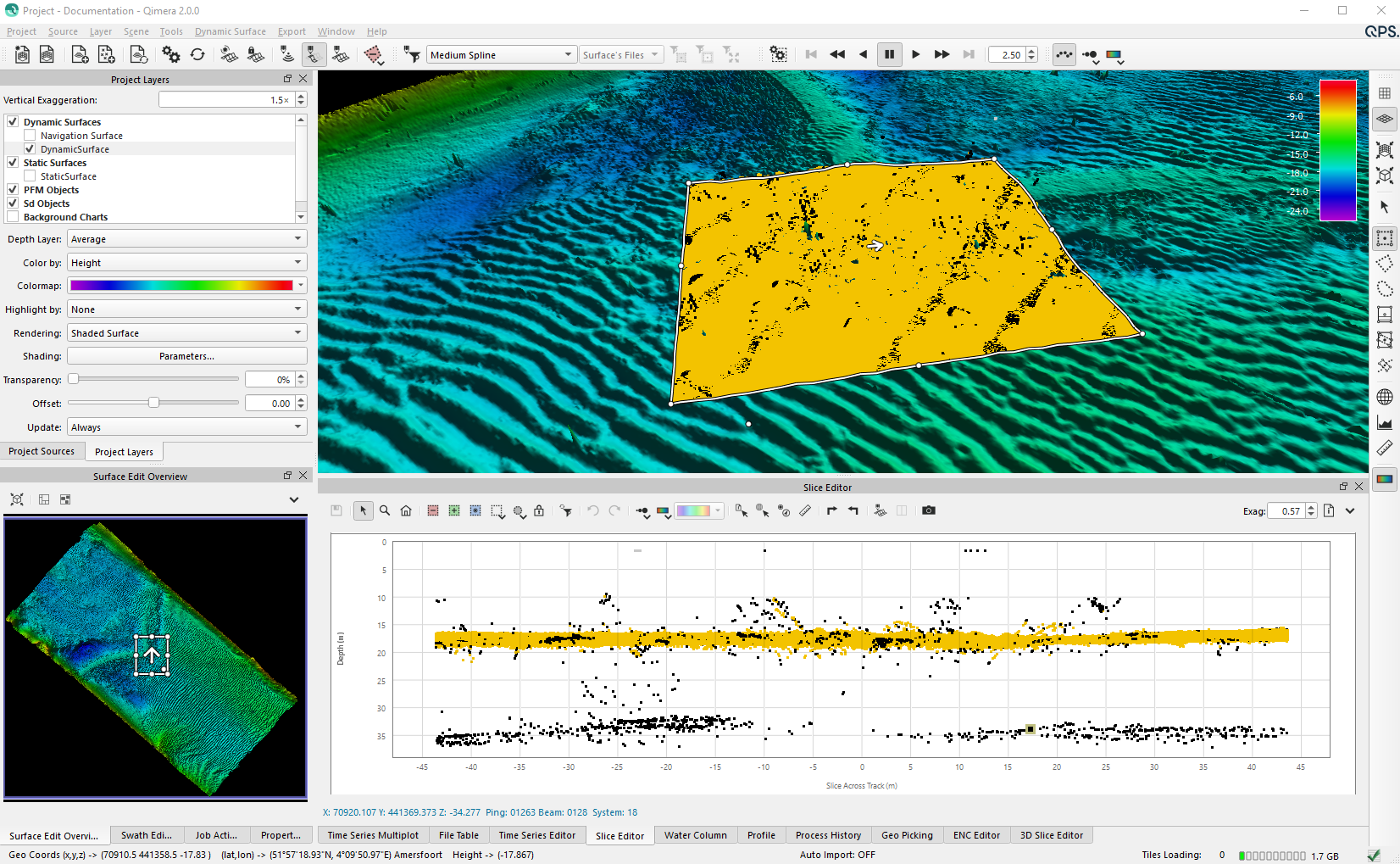This screenshot has width=1400, height=864.
Task: Switch to the Water Column tab
Action: click(x=695, y=835)
